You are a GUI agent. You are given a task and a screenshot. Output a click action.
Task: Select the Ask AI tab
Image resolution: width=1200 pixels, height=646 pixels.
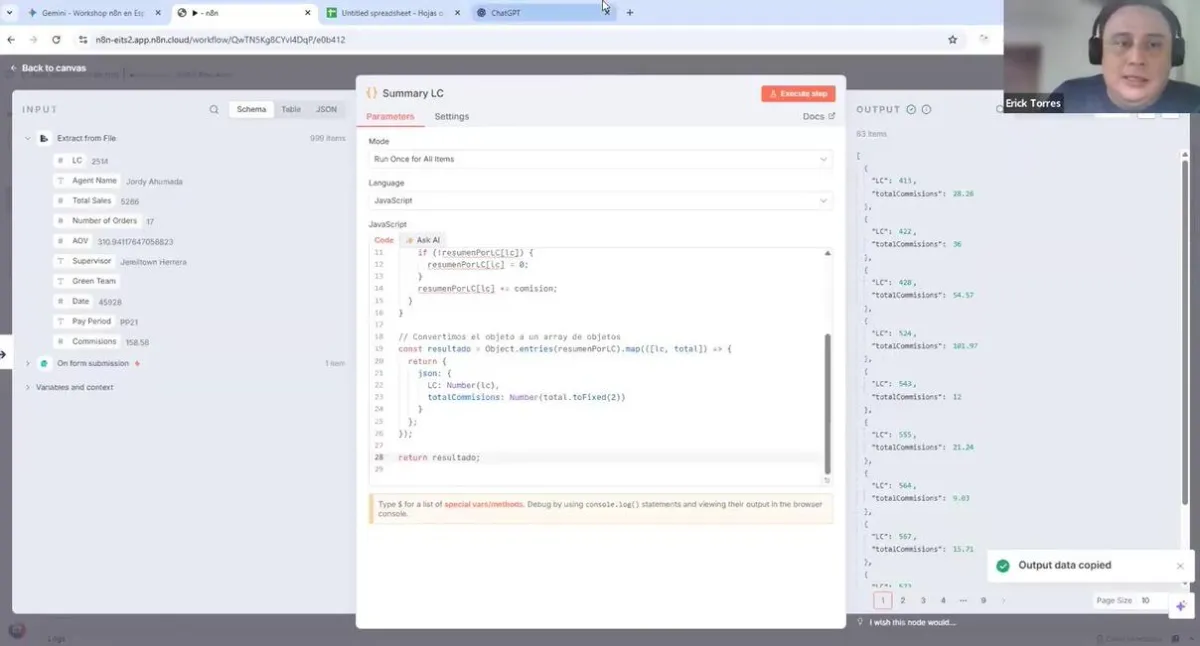[x=422, y=240]
